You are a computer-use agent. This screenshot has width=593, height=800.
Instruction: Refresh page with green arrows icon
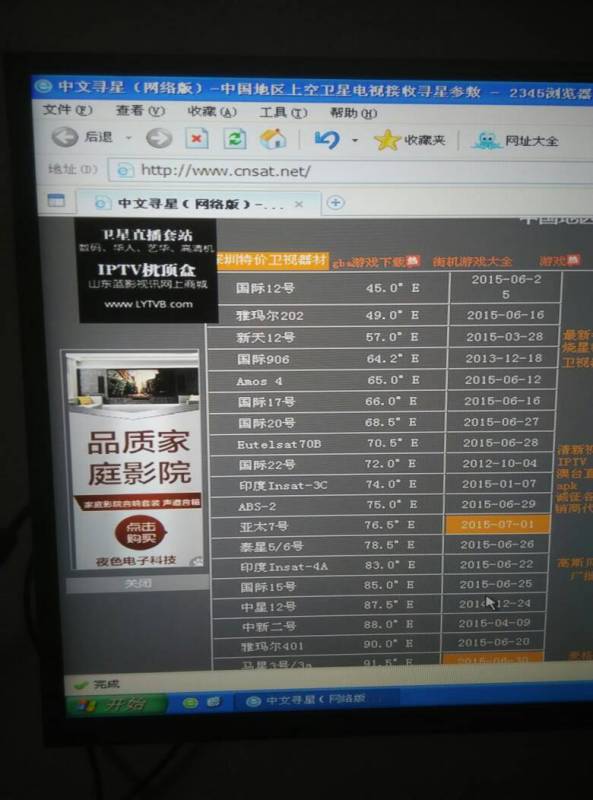pyautogui.click(x=235, y=139)
